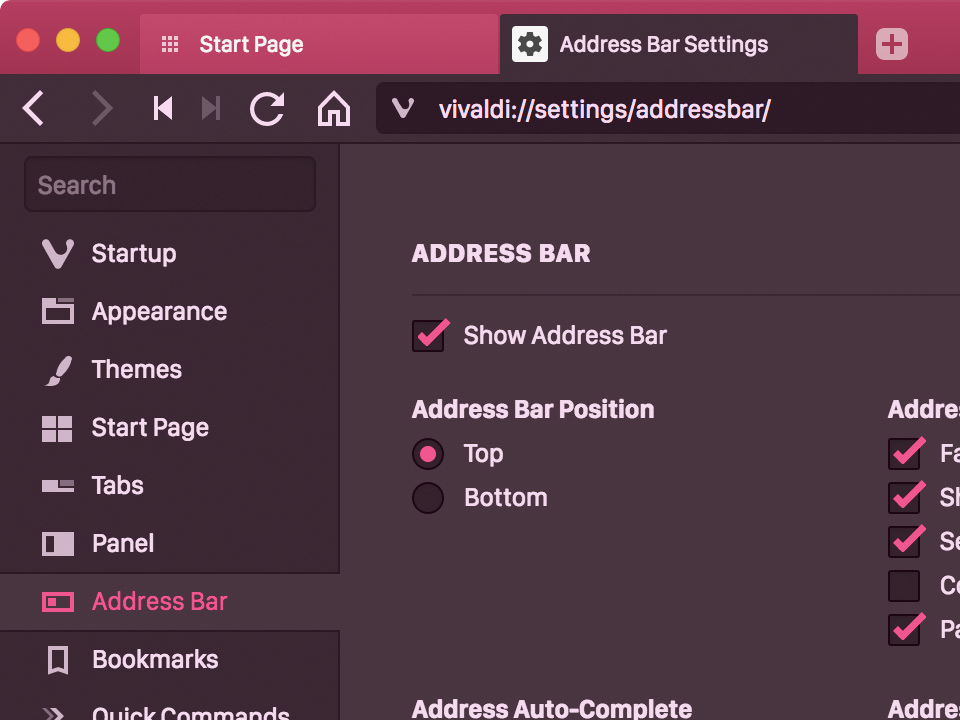
Task: Click the fast forward navigation button
Action: 211,109
